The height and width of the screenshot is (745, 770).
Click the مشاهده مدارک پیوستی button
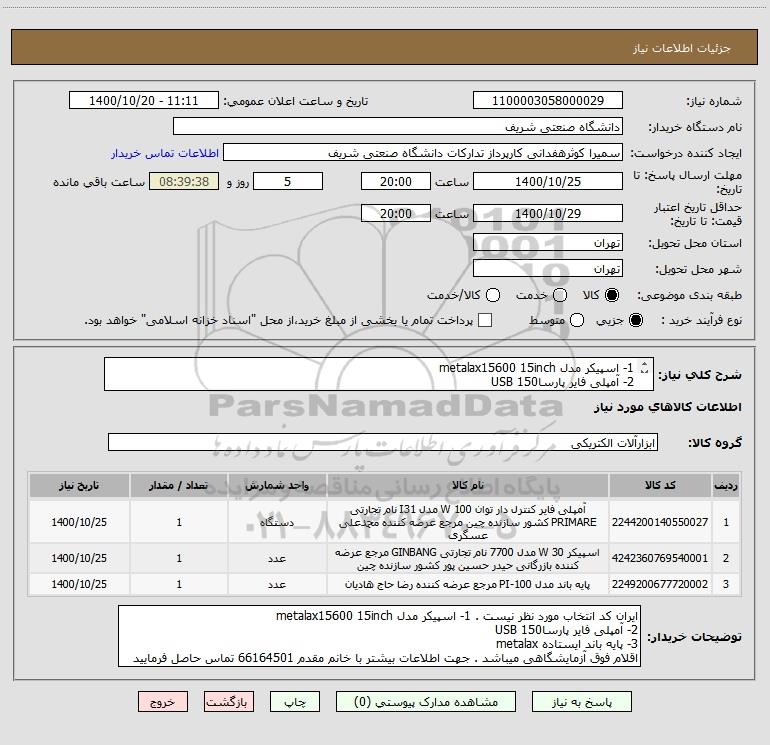426,702
